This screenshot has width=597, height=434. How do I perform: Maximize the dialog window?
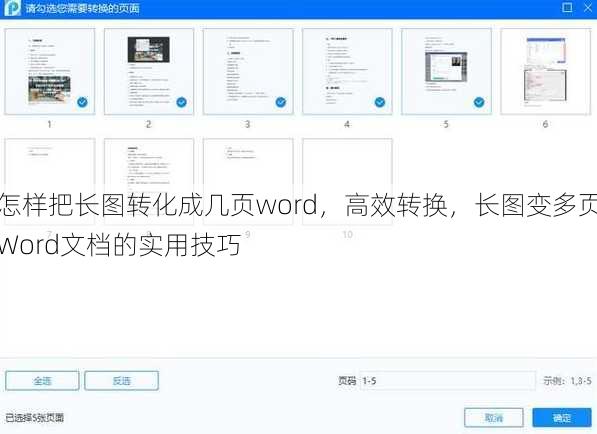coord(567,8)
